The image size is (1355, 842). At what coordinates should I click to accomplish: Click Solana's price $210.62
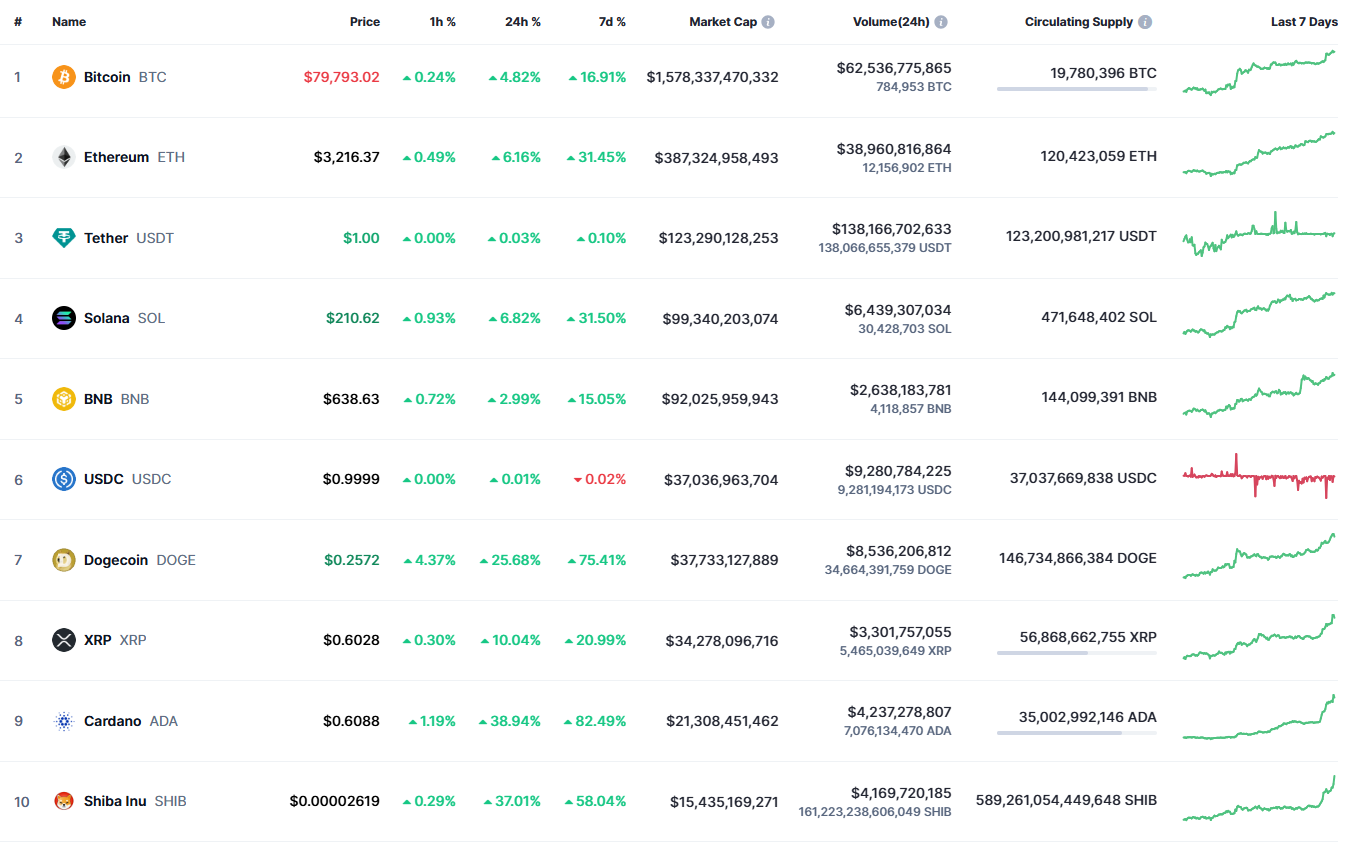point(353,318)
